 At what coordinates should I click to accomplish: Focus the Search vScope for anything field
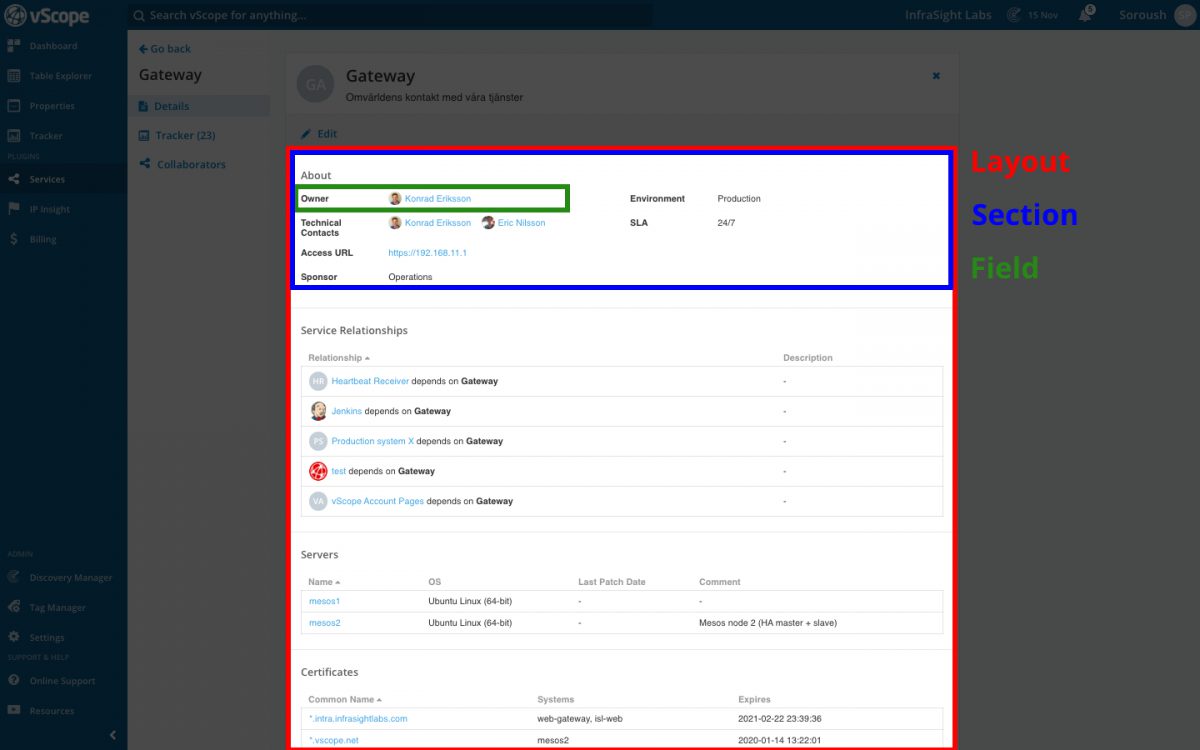[x=391, y=16]
